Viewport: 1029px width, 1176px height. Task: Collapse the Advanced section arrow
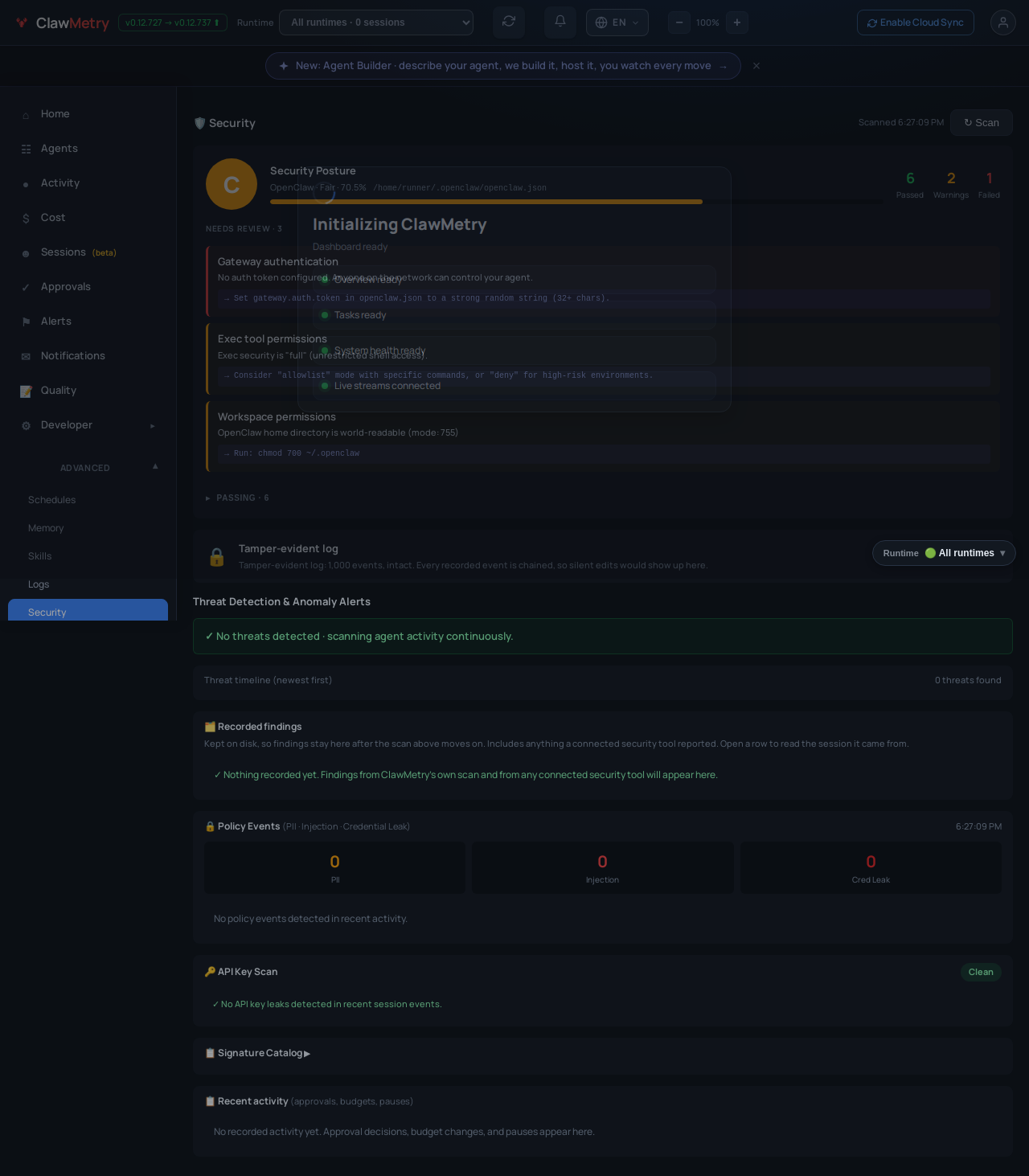click(x=155, y=467)
